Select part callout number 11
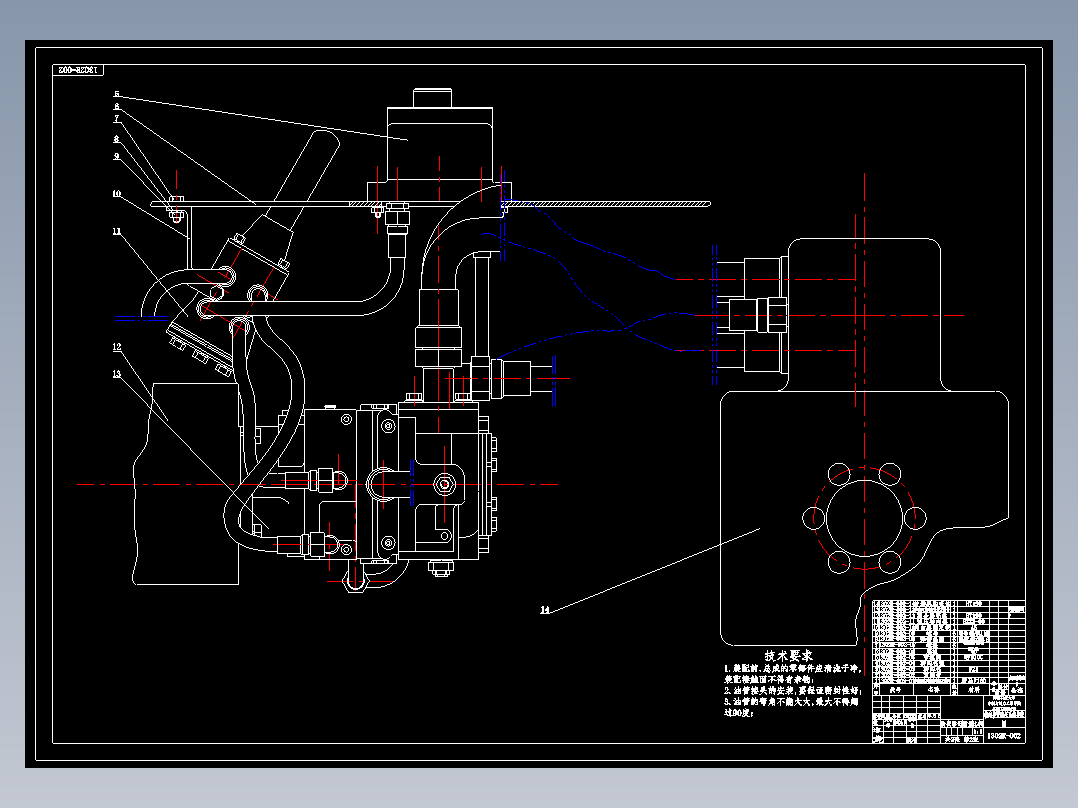The height and width of the screenshot is (808, 1078). pos(117,232)
